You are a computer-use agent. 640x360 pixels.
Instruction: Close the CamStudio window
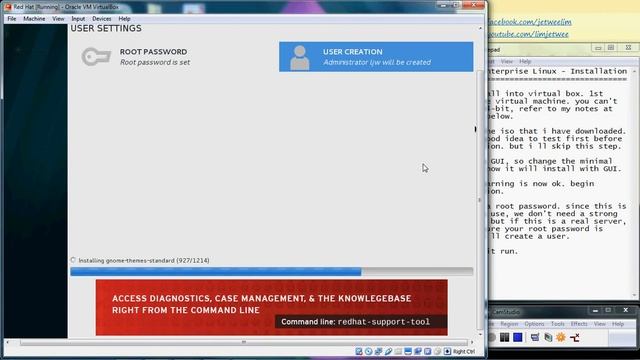(625, 310)
